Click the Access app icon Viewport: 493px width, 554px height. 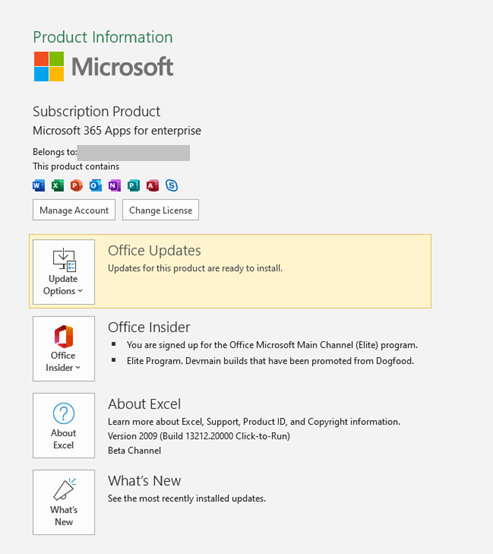pyautogui.click(x=153, y=185)
